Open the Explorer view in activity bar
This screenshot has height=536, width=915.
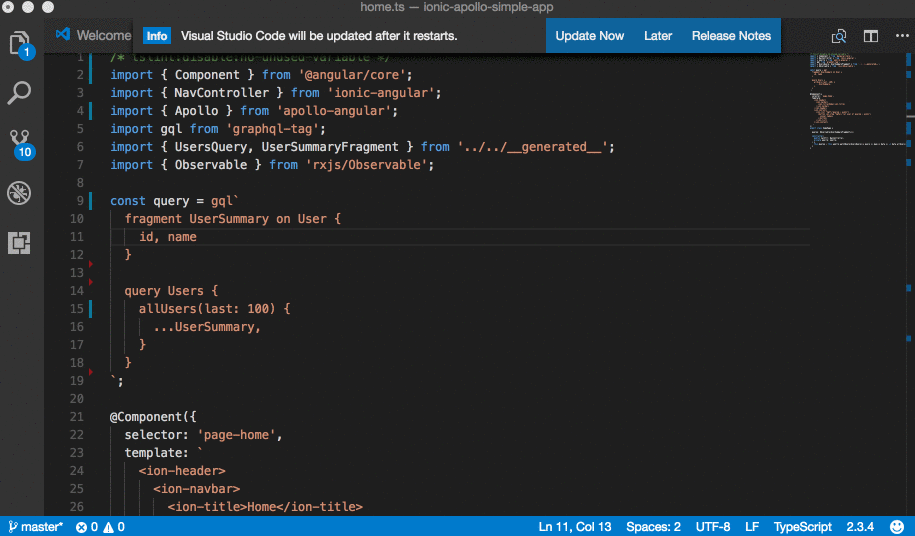tap(20, 44)
